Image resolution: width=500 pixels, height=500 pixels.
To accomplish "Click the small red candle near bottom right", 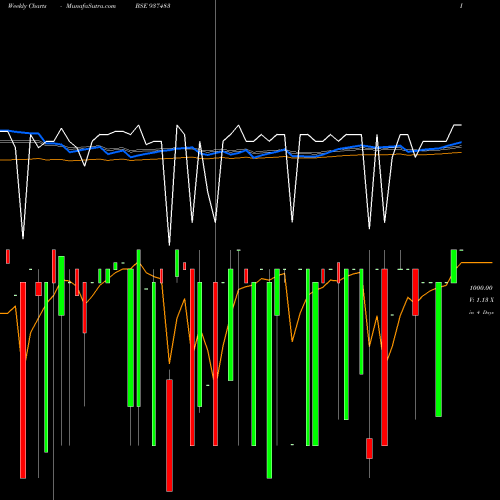I will [369, 449].
